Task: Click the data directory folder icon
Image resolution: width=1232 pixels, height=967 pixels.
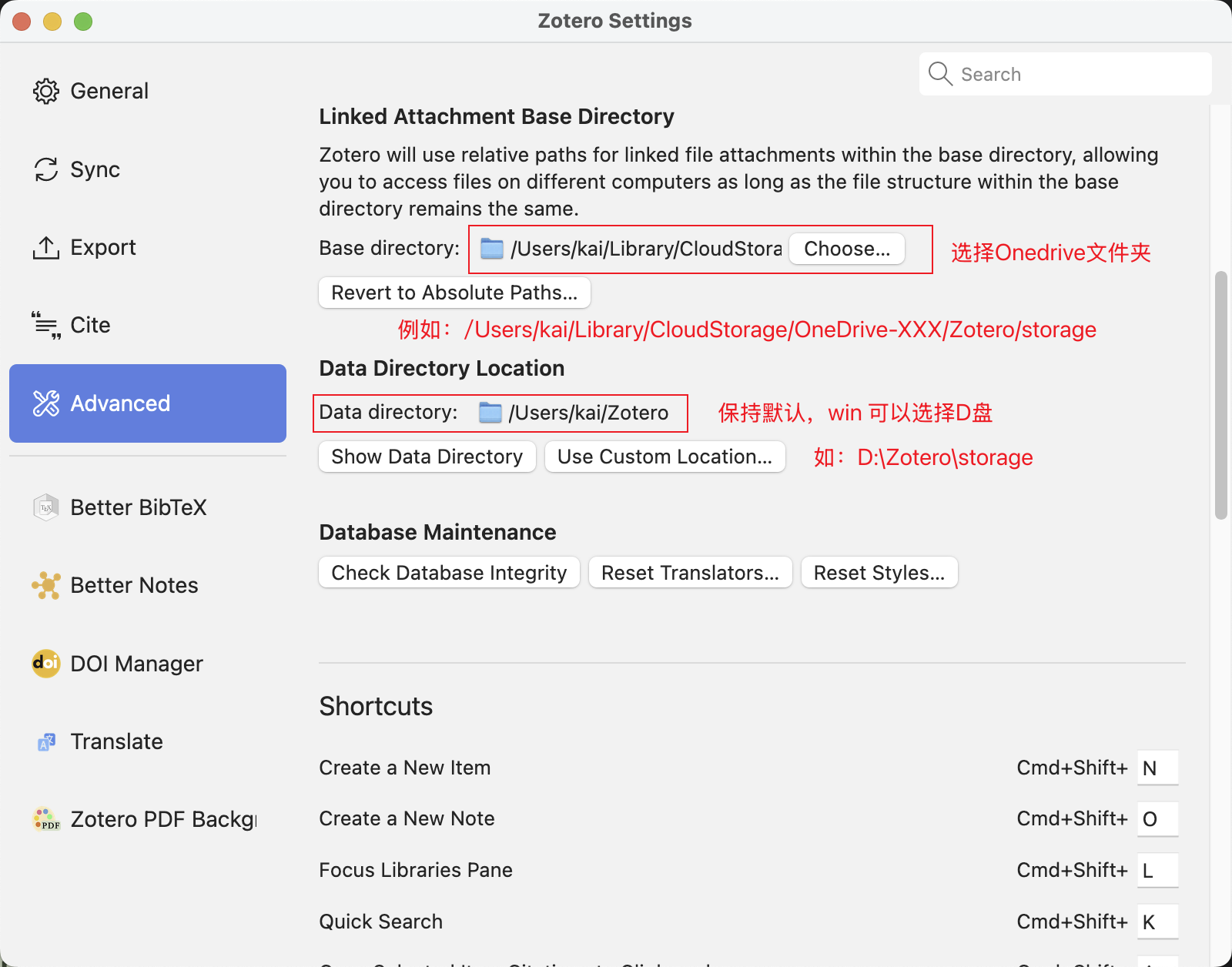Action: 490,413
